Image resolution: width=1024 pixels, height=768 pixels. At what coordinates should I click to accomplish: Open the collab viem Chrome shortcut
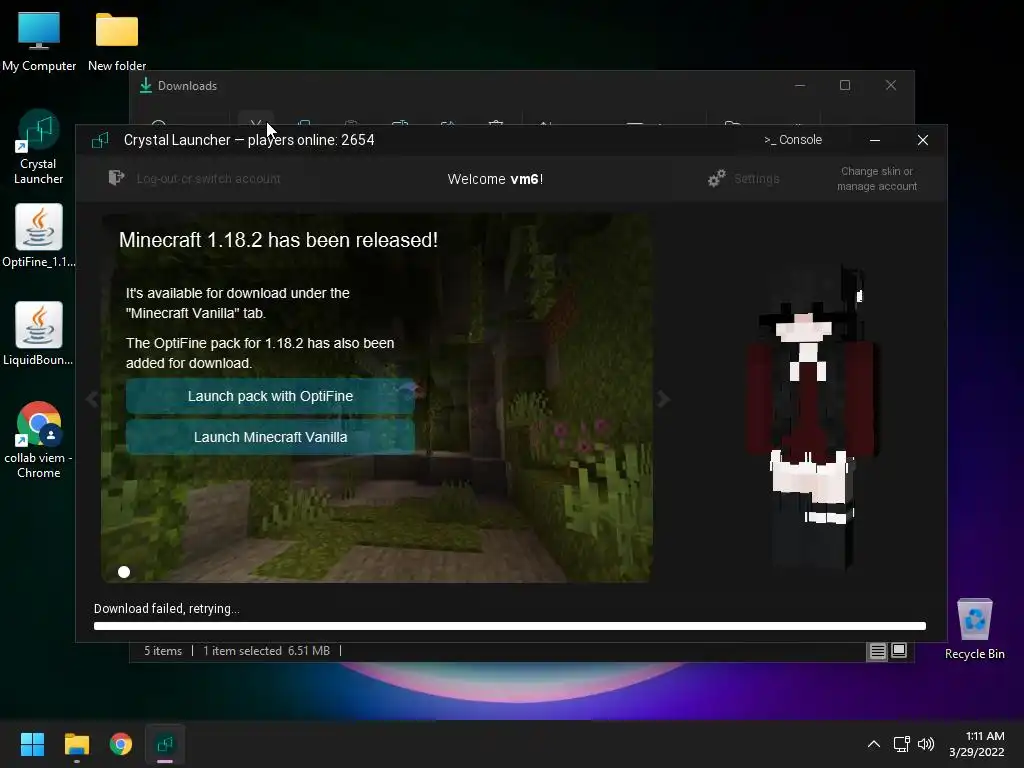pyautogui.click(x=39, y=440)
